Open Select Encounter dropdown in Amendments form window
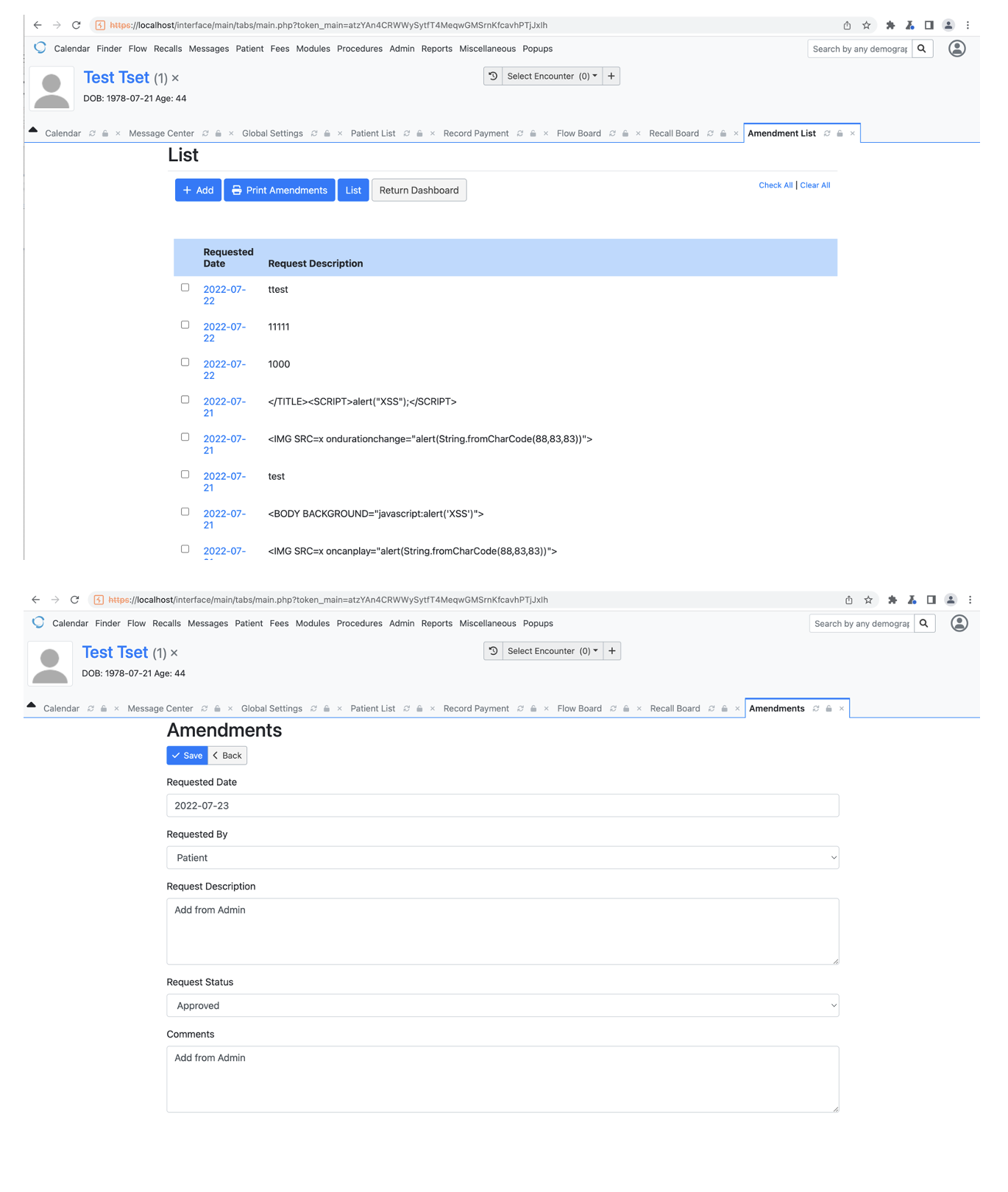1008x1192 pixels. [x=553, y=650]
